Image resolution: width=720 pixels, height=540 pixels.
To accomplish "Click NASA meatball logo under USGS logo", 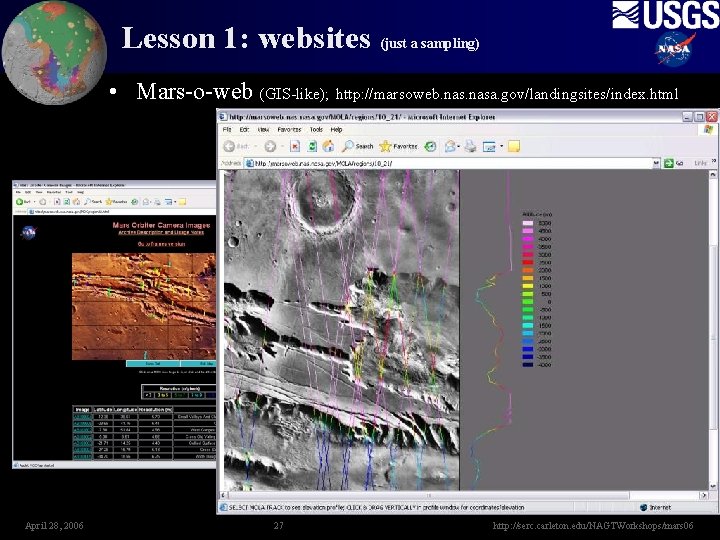I will [x=675, y=49].
